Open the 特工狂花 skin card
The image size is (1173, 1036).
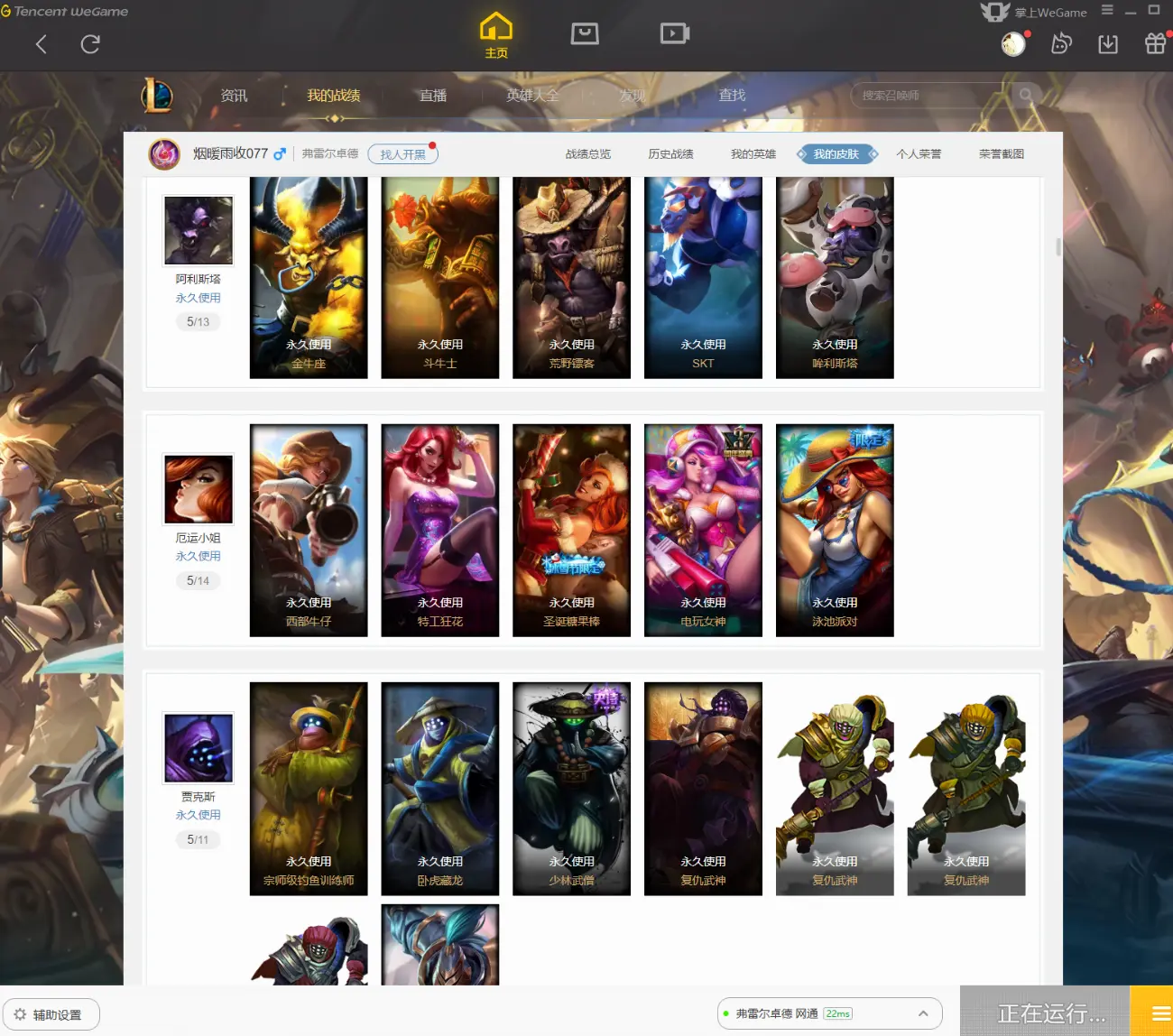(440, 531)
